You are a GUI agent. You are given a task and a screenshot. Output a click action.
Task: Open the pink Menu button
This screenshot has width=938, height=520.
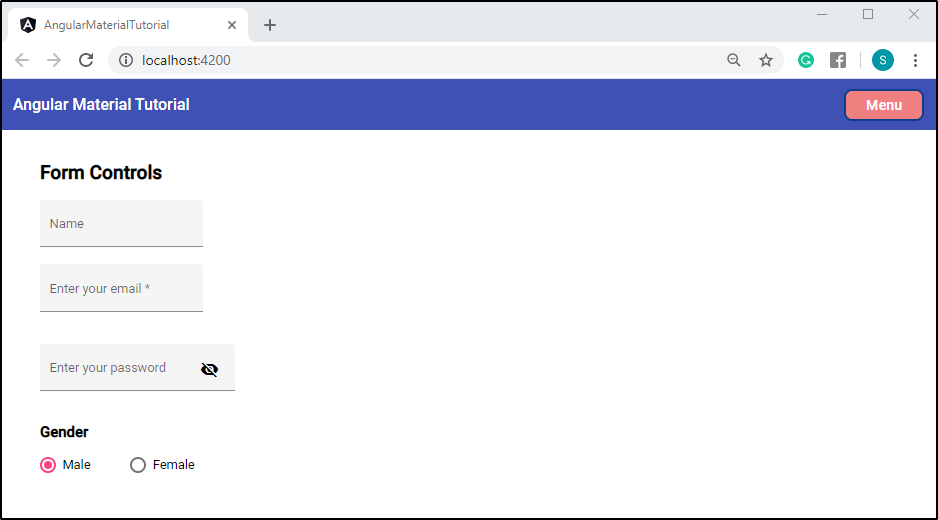(x=884, y=105)
